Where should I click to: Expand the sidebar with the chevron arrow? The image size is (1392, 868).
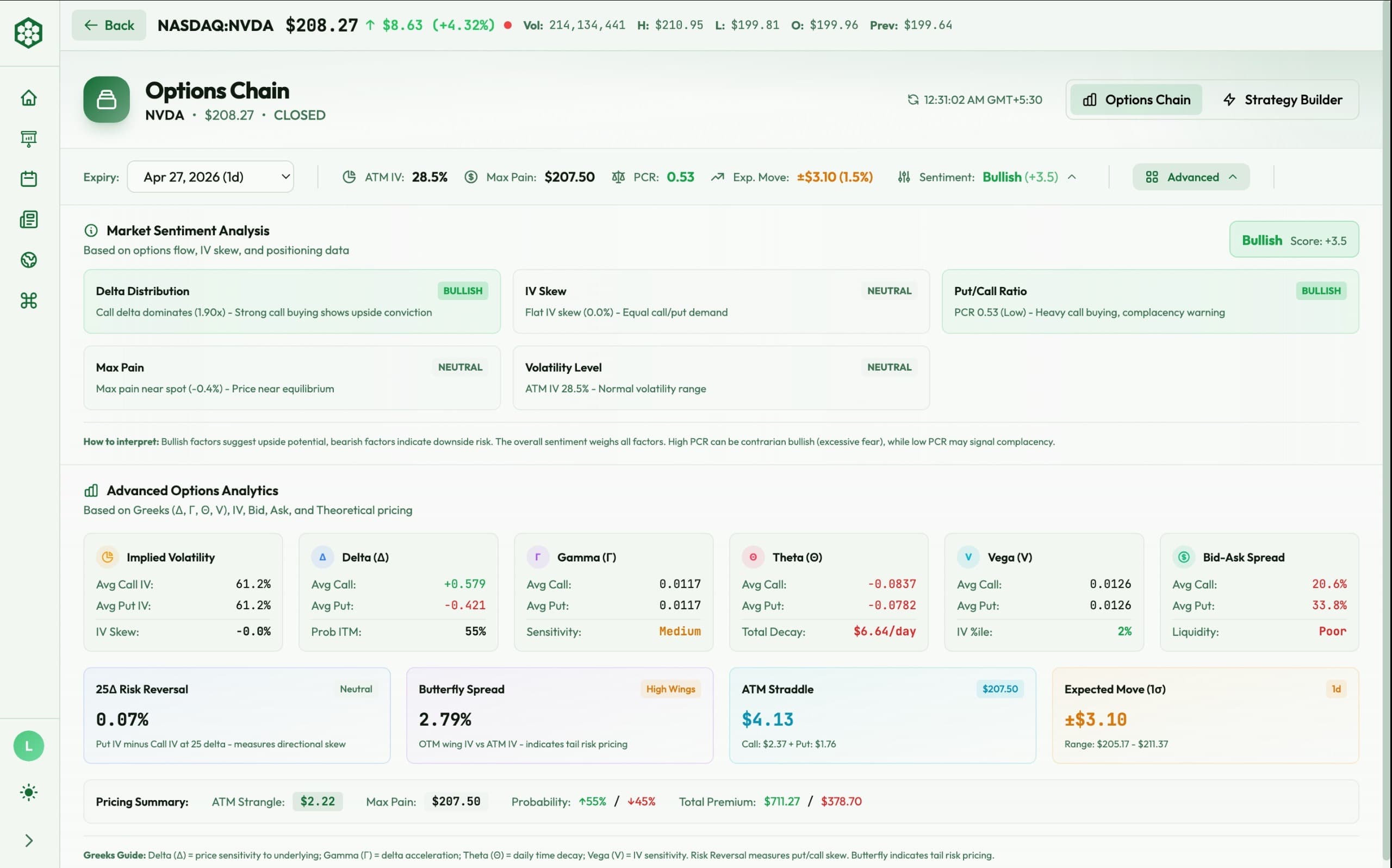(29, 840)
